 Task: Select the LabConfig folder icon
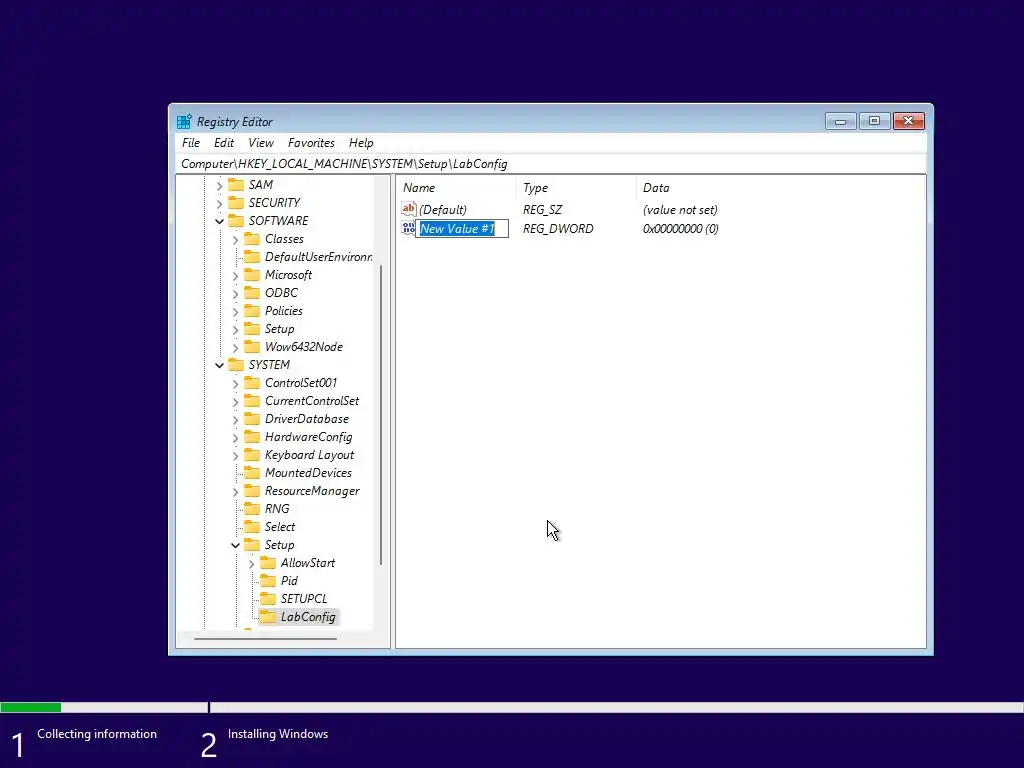point(268,616)
